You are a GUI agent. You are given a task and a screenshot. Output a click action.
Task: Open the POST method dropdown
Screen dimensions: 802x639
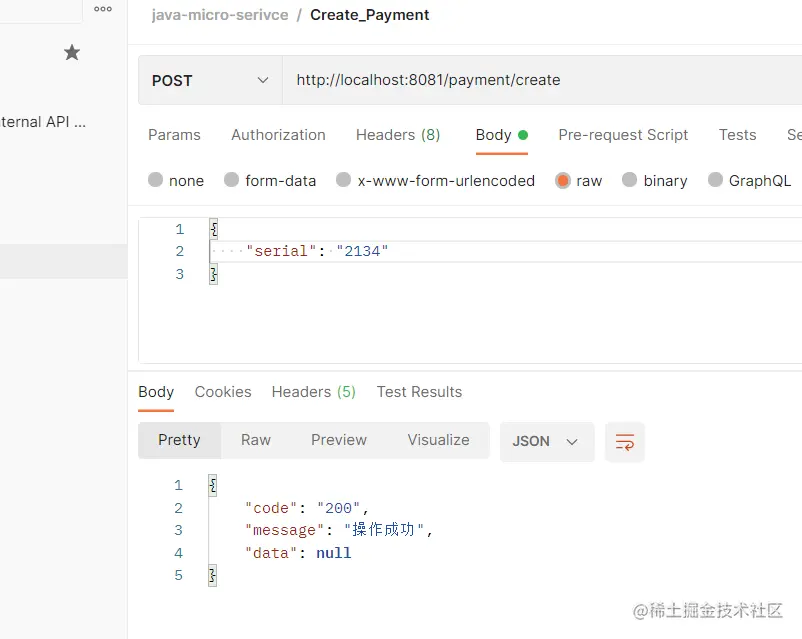pos(210,80)
